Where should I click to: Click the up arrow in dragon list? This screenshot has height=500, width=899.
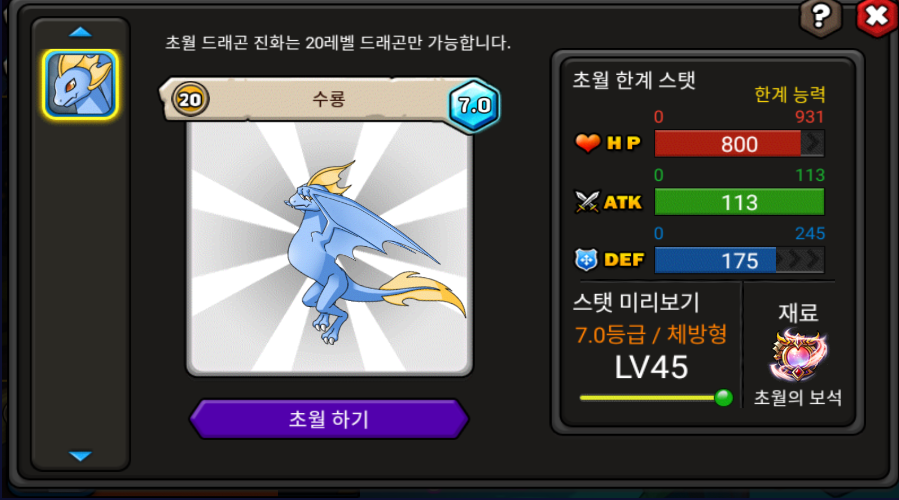[80, 32]
